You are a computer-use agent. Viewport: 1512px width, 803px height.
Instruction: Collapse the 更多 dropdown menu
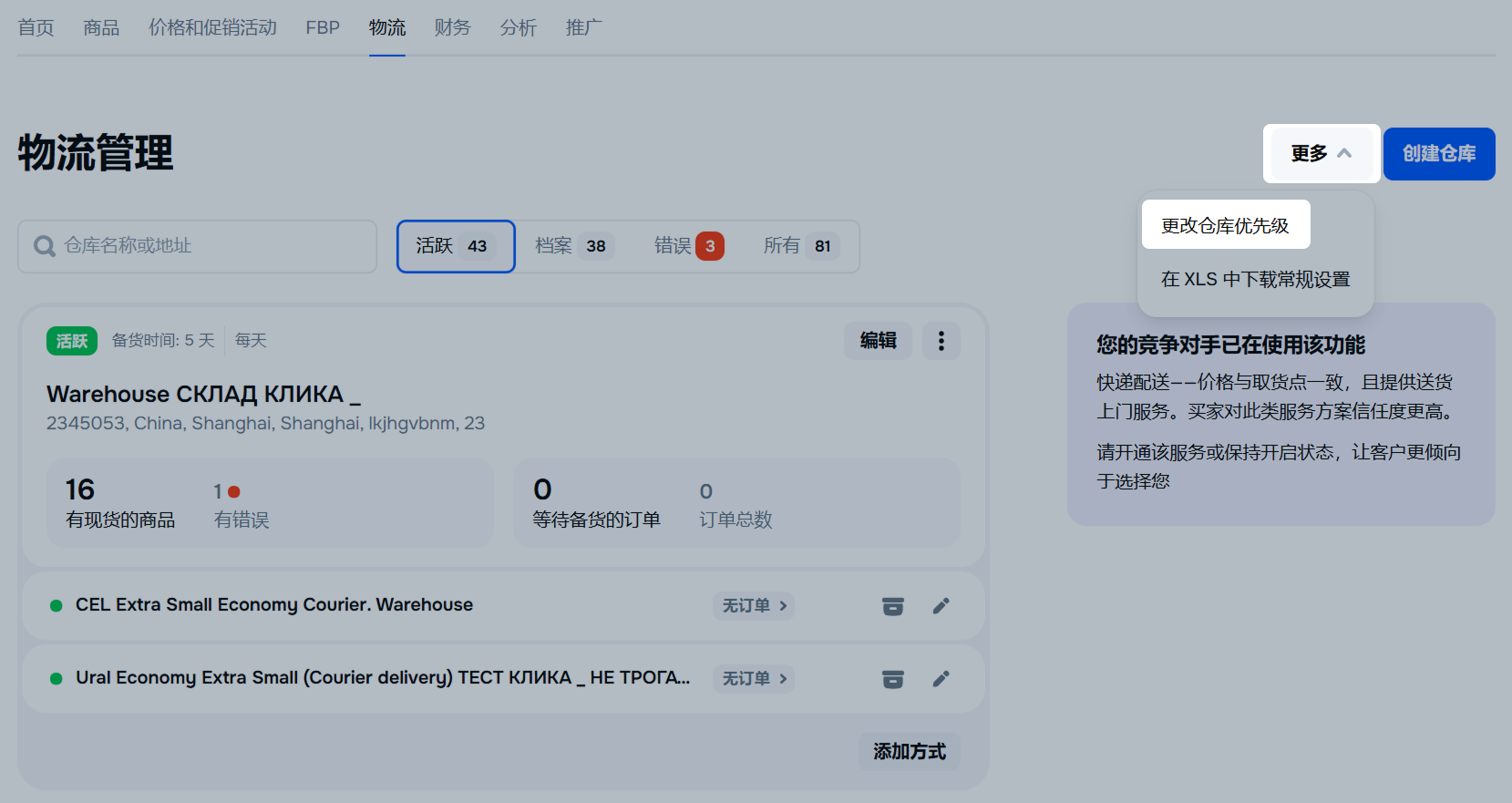[x=1321, y=154]
